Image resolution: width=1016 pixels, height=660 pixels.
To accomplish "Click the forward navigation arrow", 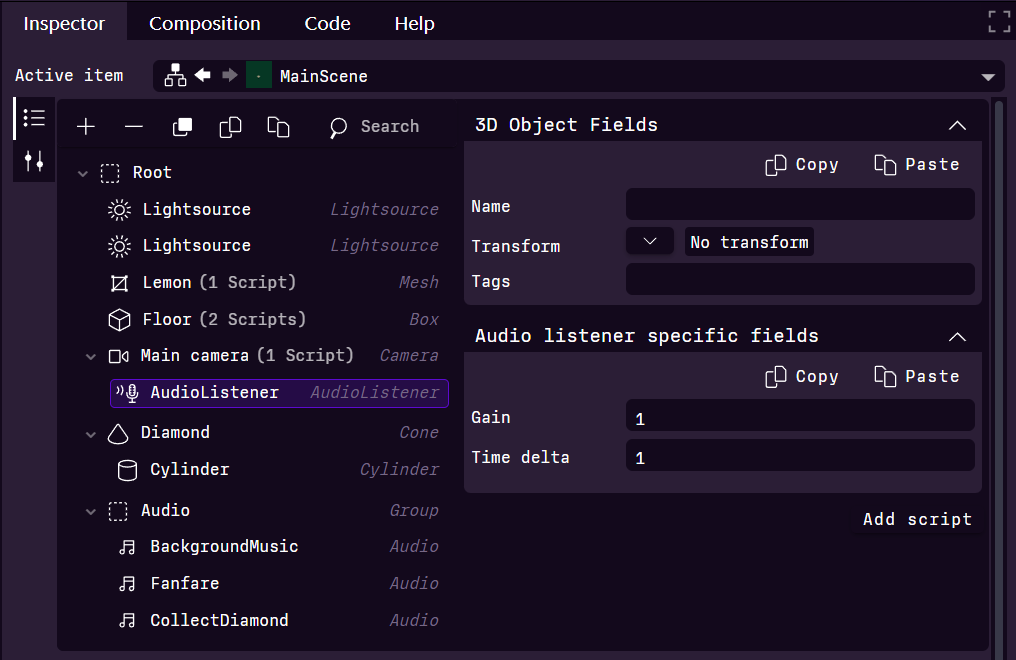I will coord(227,75).
